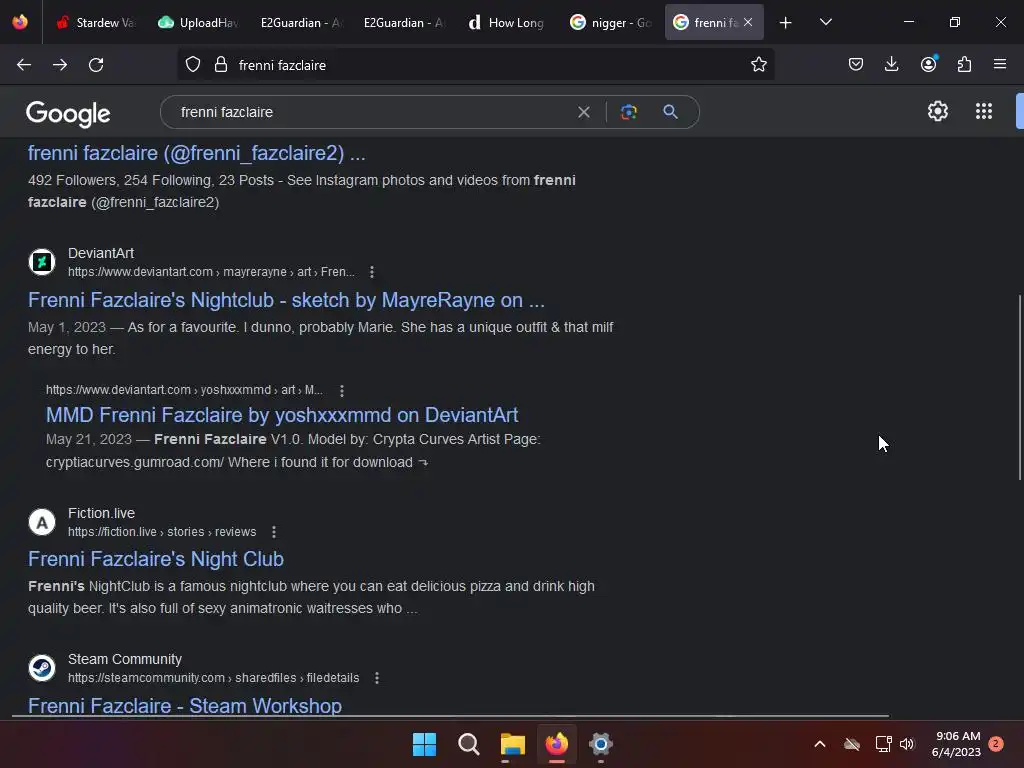Viewport: 1024px width, 768px height.
Task: Open a new browser tab
Action: [786, 22]
